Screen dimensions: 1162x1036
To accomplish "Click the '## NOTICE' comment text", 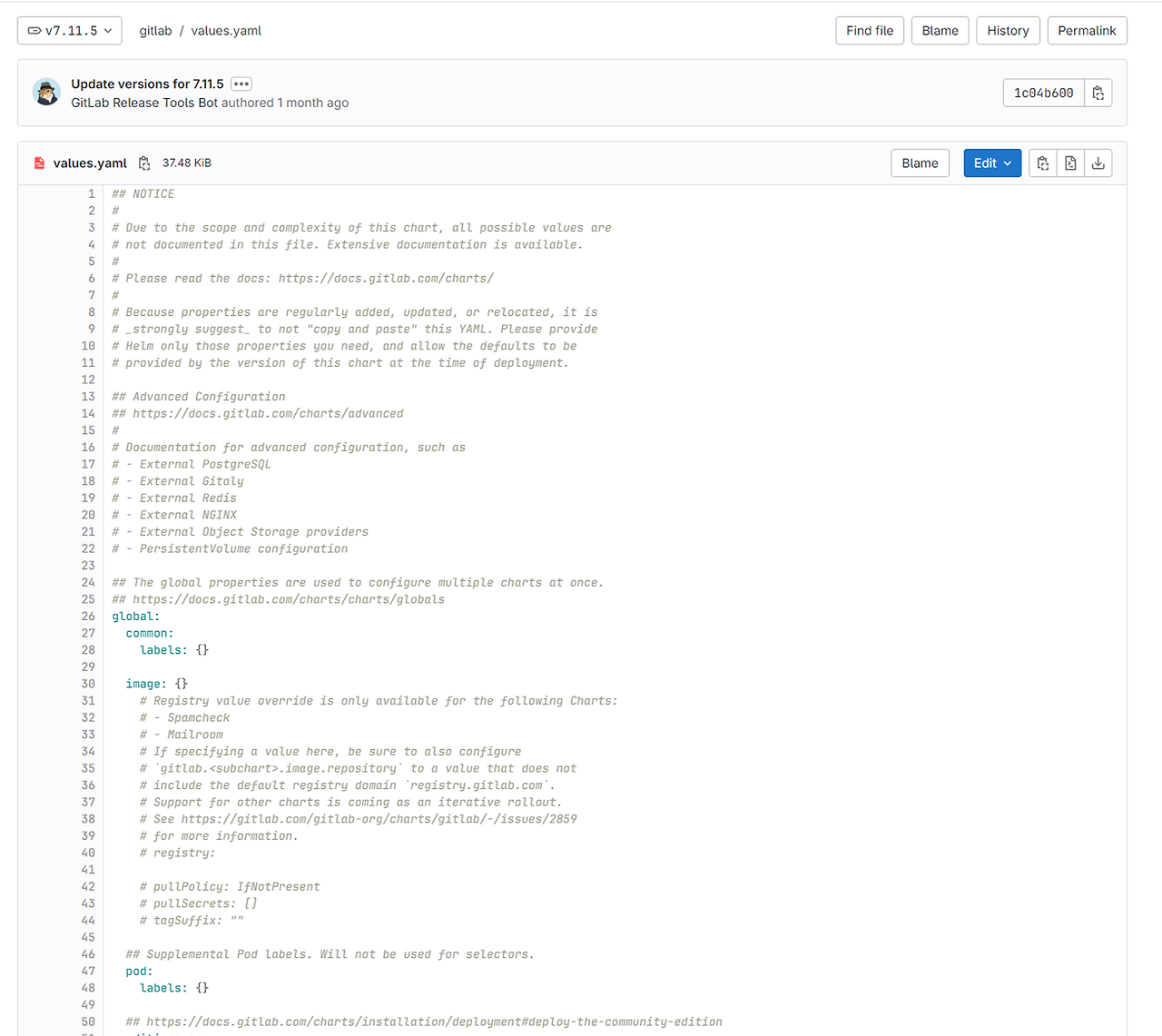I will tap(143, 194).
